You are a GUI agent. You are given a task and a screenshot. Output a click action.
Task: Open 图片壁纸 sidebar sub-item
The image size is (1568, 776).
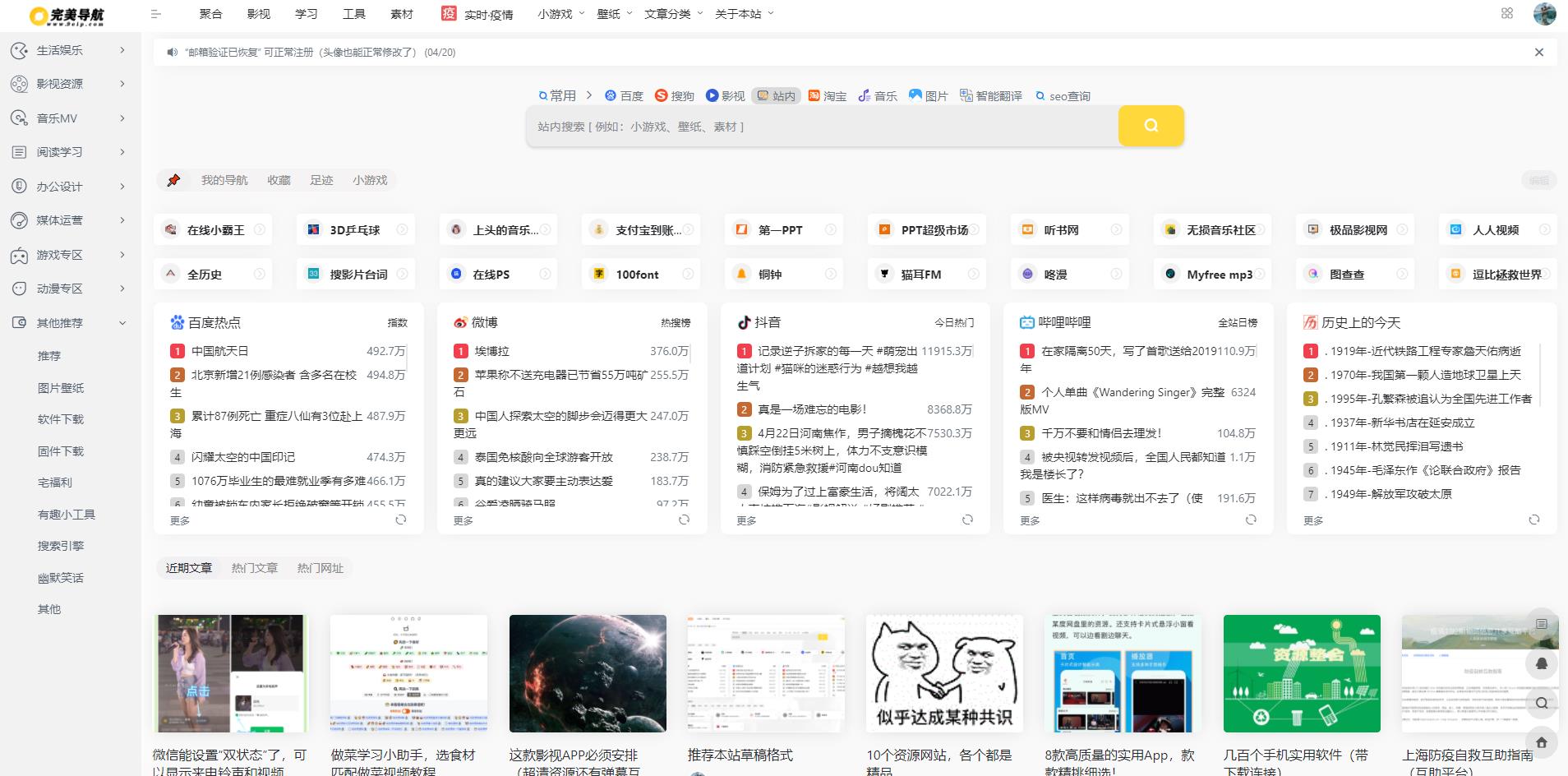pyautogui.click(x=61, y=388)
